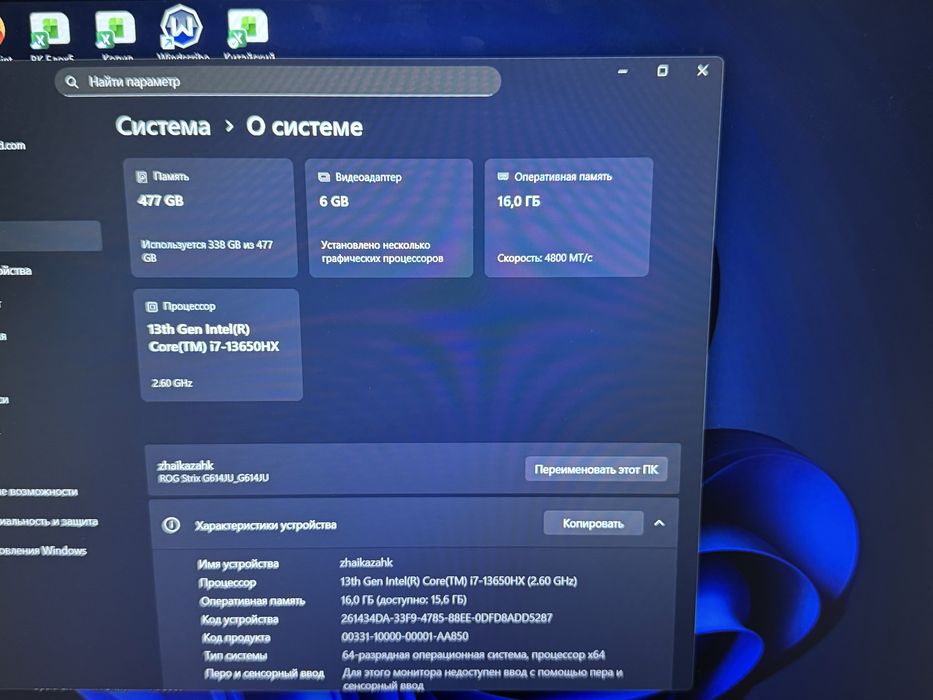The width and height of the screenshot is (933, 700).
Task: Open the second Excel file icon on the desktop
Action: [117, 36]
